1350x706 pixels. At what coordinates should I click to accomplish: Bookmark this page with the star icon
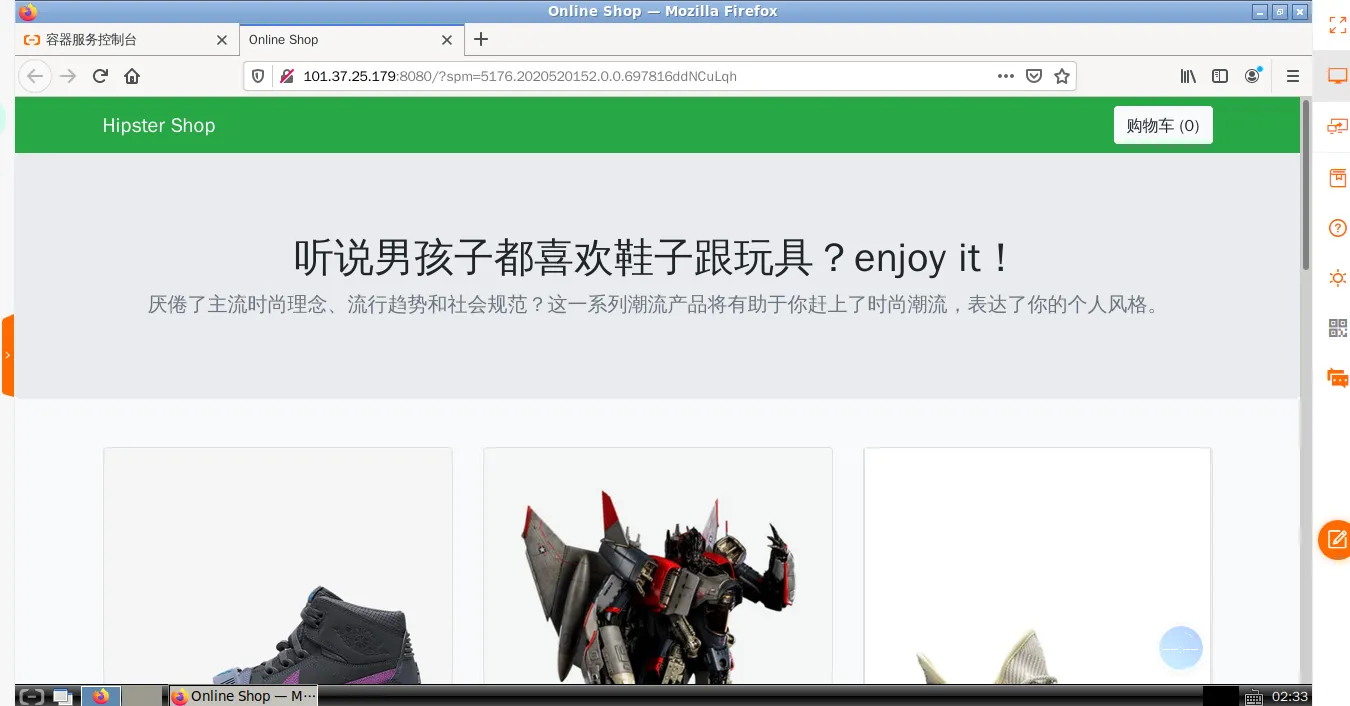(1061, 75)
